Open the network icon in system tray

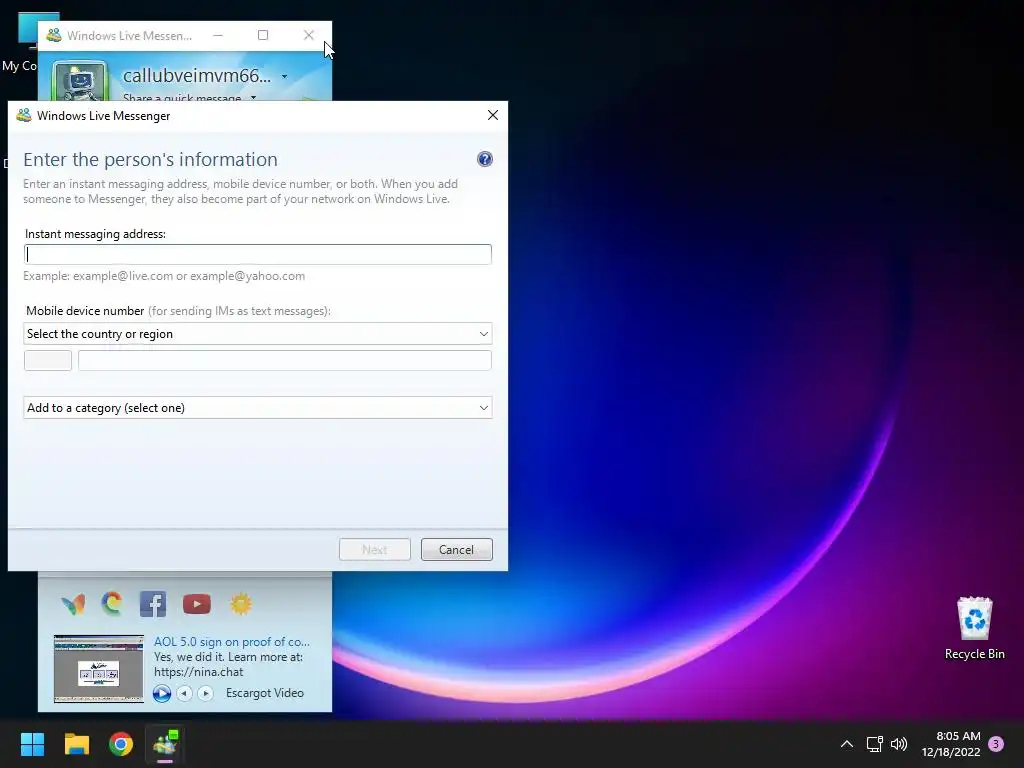click(x=874, y=744)
